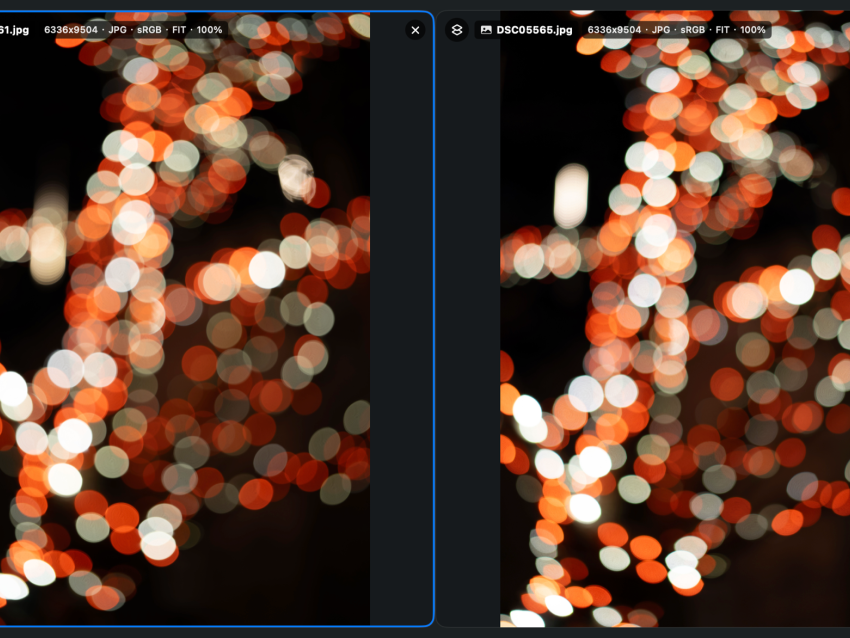Click the dark margin left of right image
Image resolution: width=850 pixels, height=638 pixels.
469,330
